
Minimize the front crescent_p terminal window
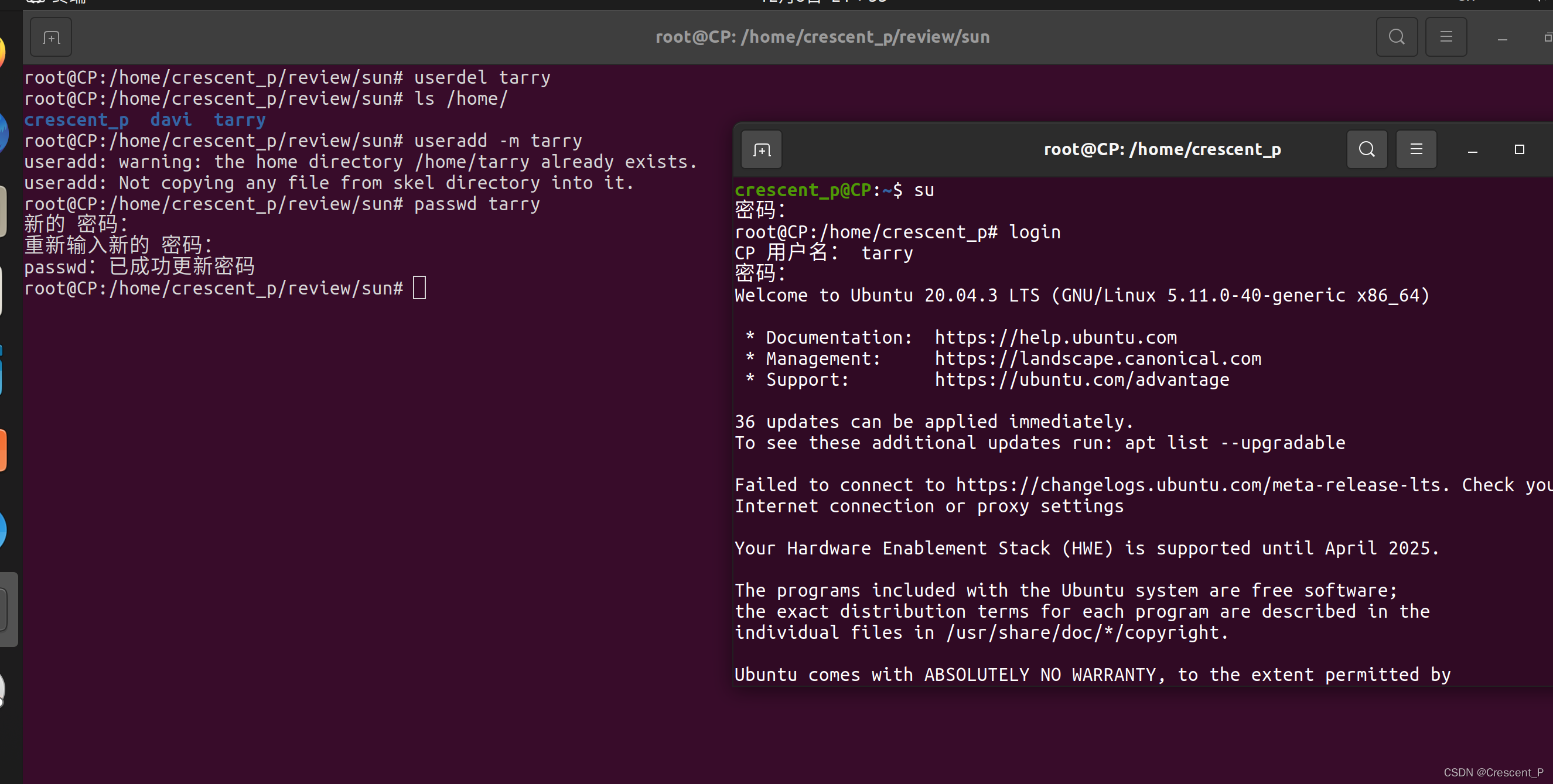[x=1472, y=150]
